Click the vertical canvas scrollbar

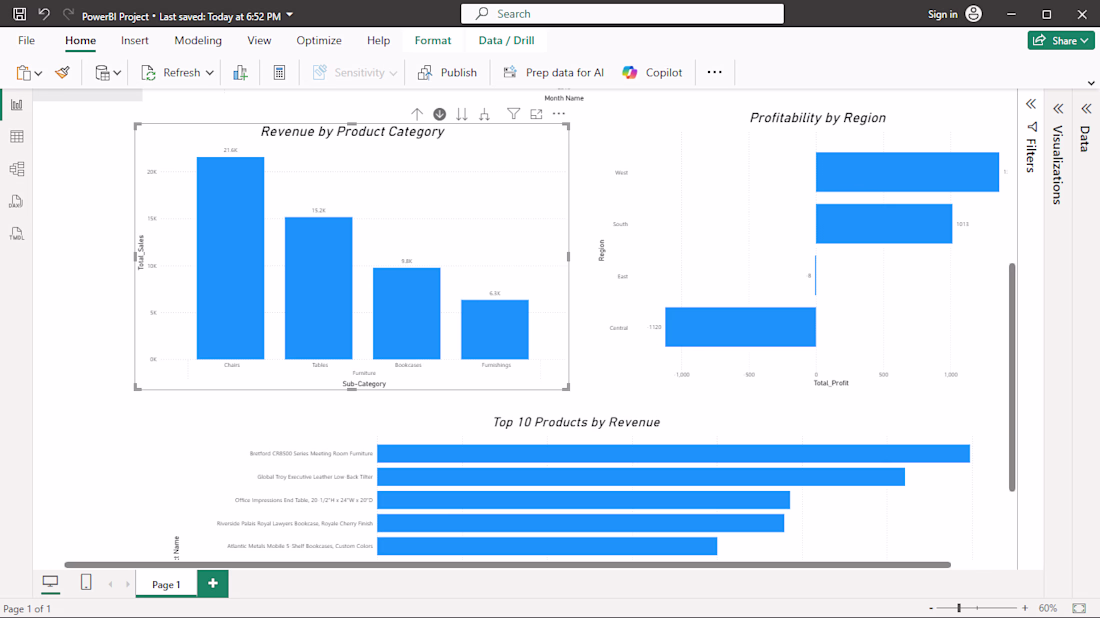tap(1012, 377)
